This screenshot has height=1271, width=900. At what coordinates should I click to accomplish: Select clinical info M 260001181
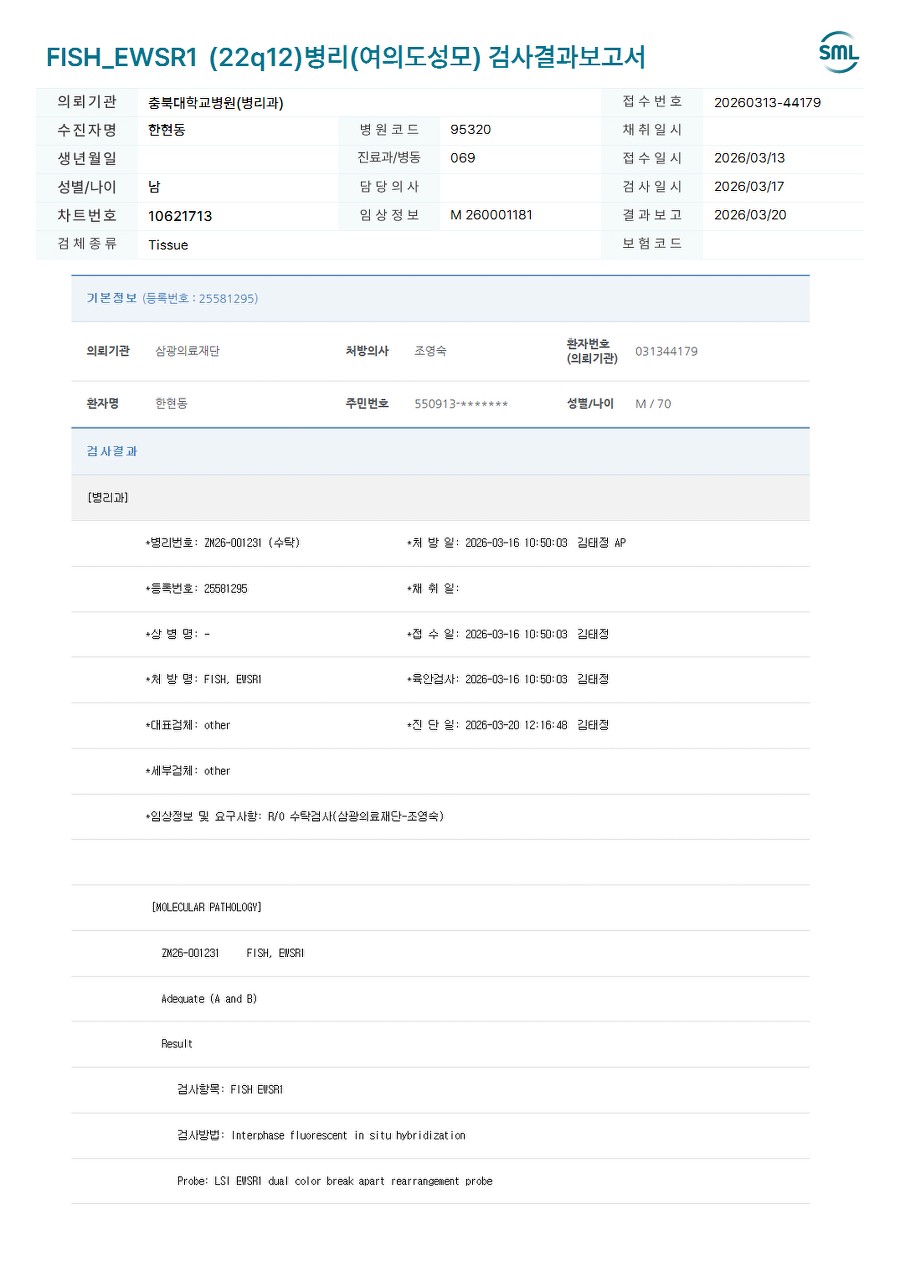pos(491,215)
